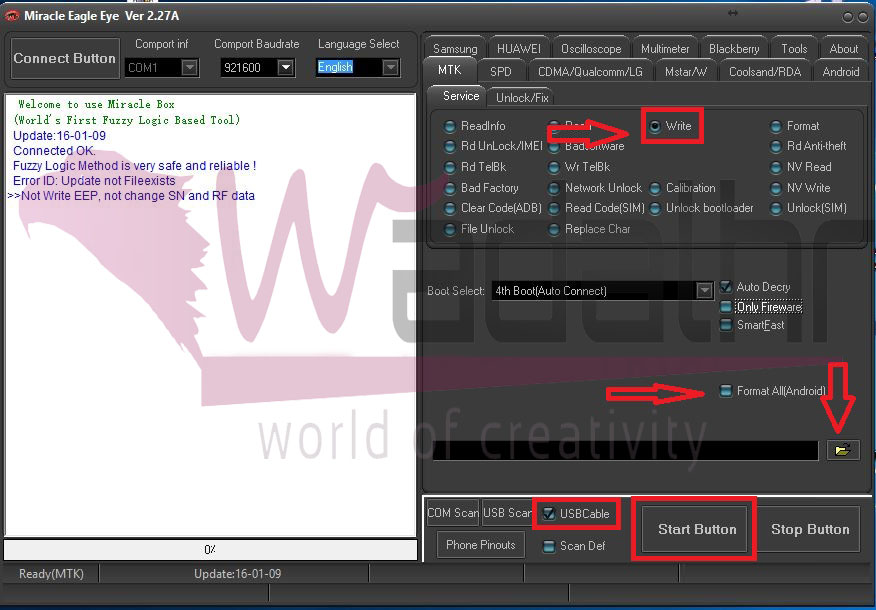The image size is (876, 610).
Task: Switch to the SPD tab
Action: tap(501, 72)
